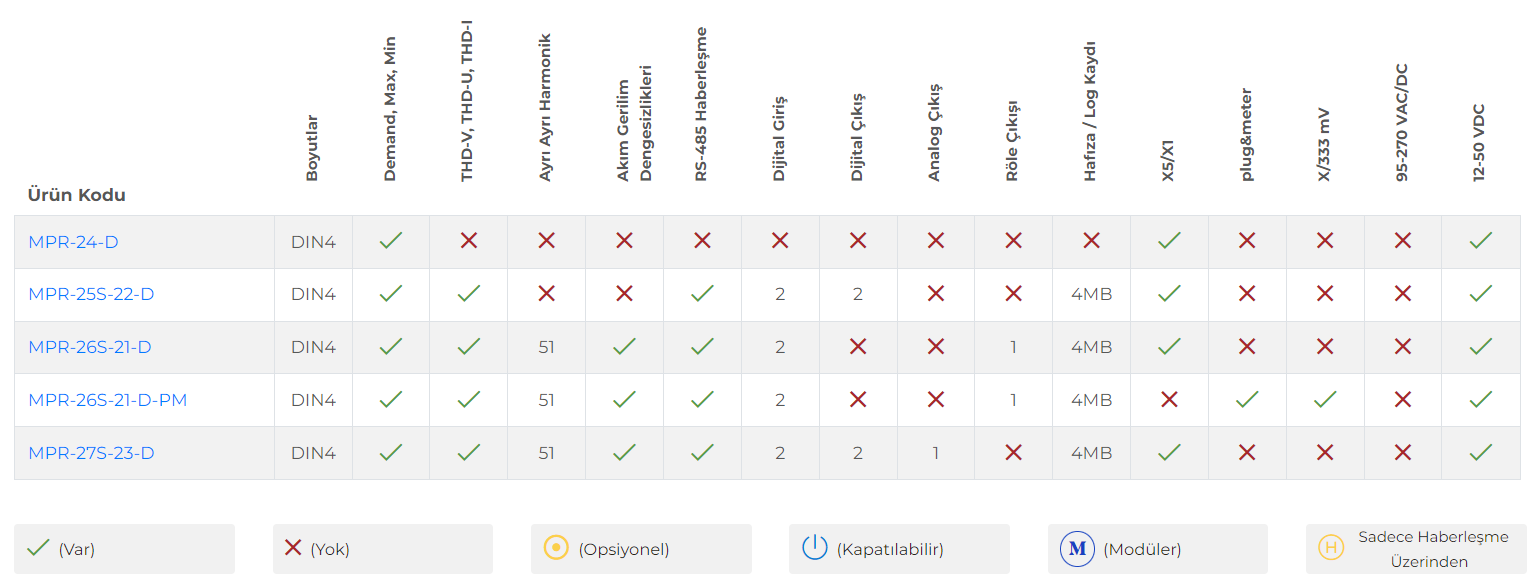
Task: Click the green checkmark (Var) legend icon
Action: [38, 549]
